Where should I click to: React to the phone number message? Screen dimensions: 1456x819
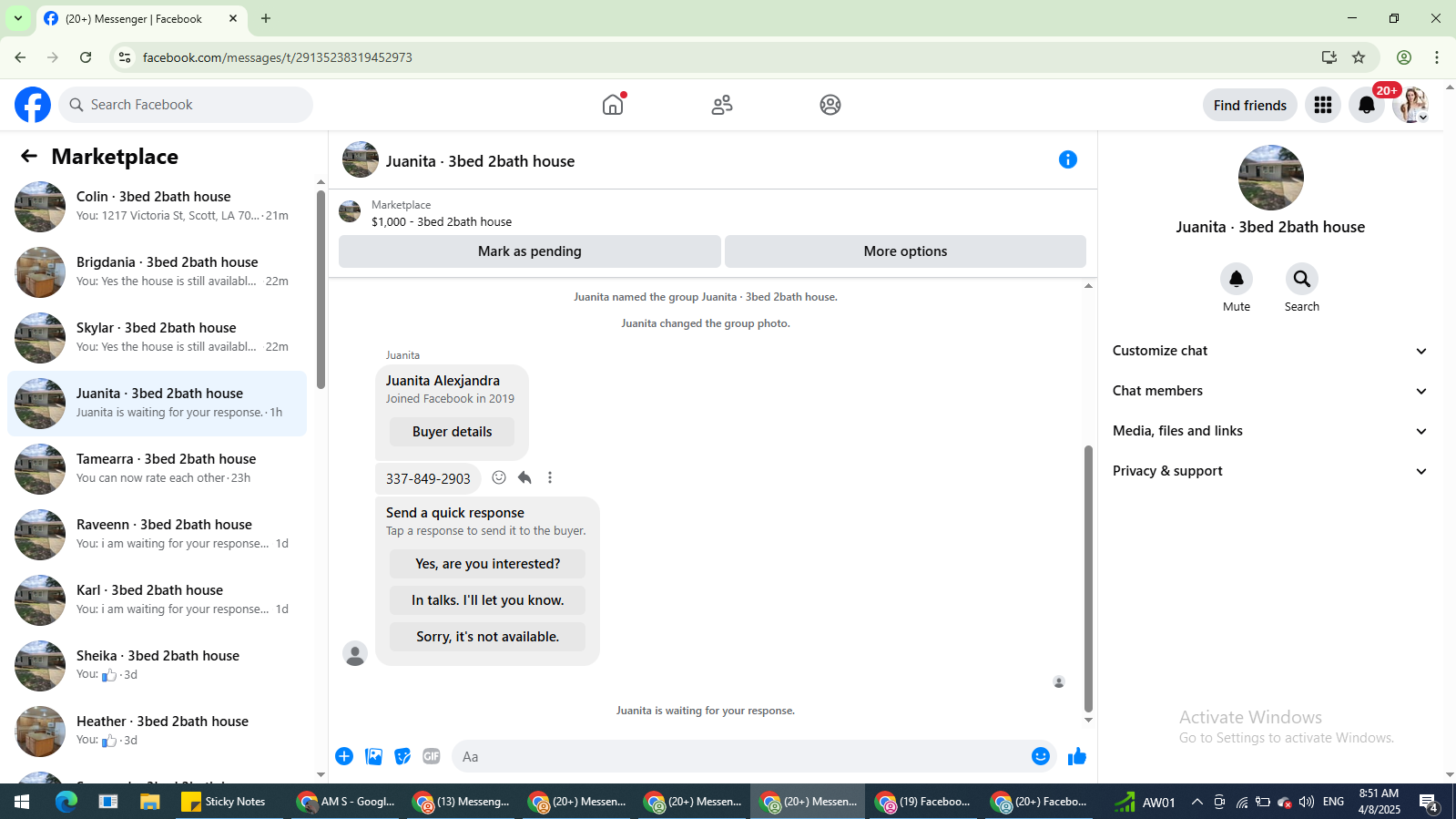click(499, 477)
